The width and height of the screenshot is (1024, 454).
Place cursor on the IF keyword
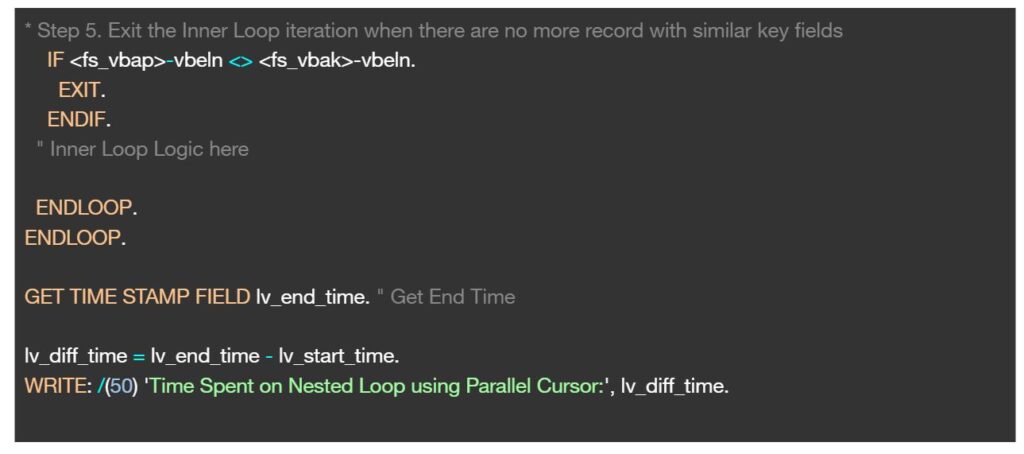(x=55, y=61)
